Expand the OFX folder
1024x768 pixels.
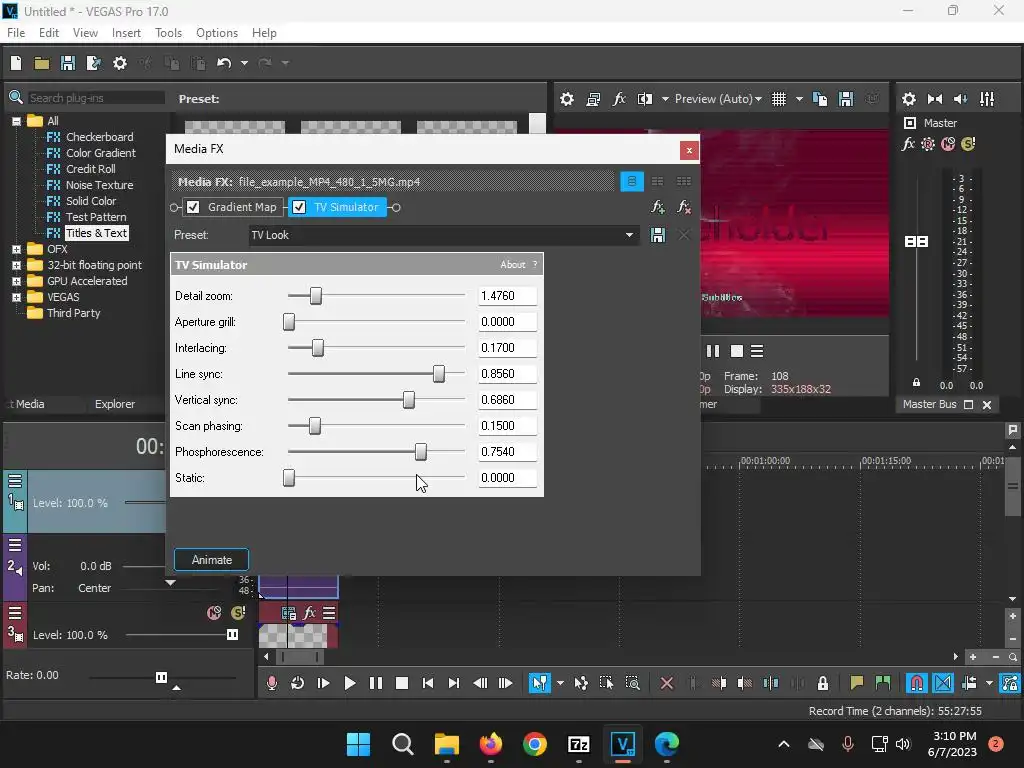coord(16,249)
